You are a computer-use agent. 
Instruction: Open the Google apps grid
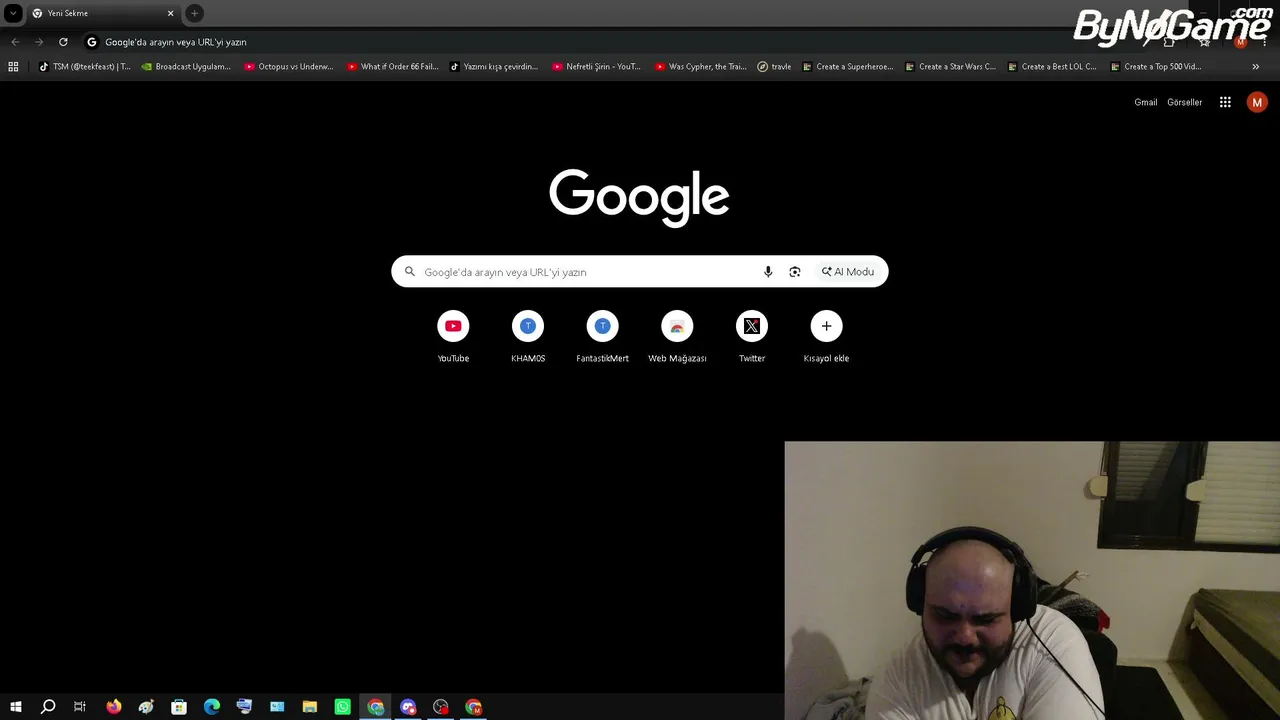tap(1225, 102)
